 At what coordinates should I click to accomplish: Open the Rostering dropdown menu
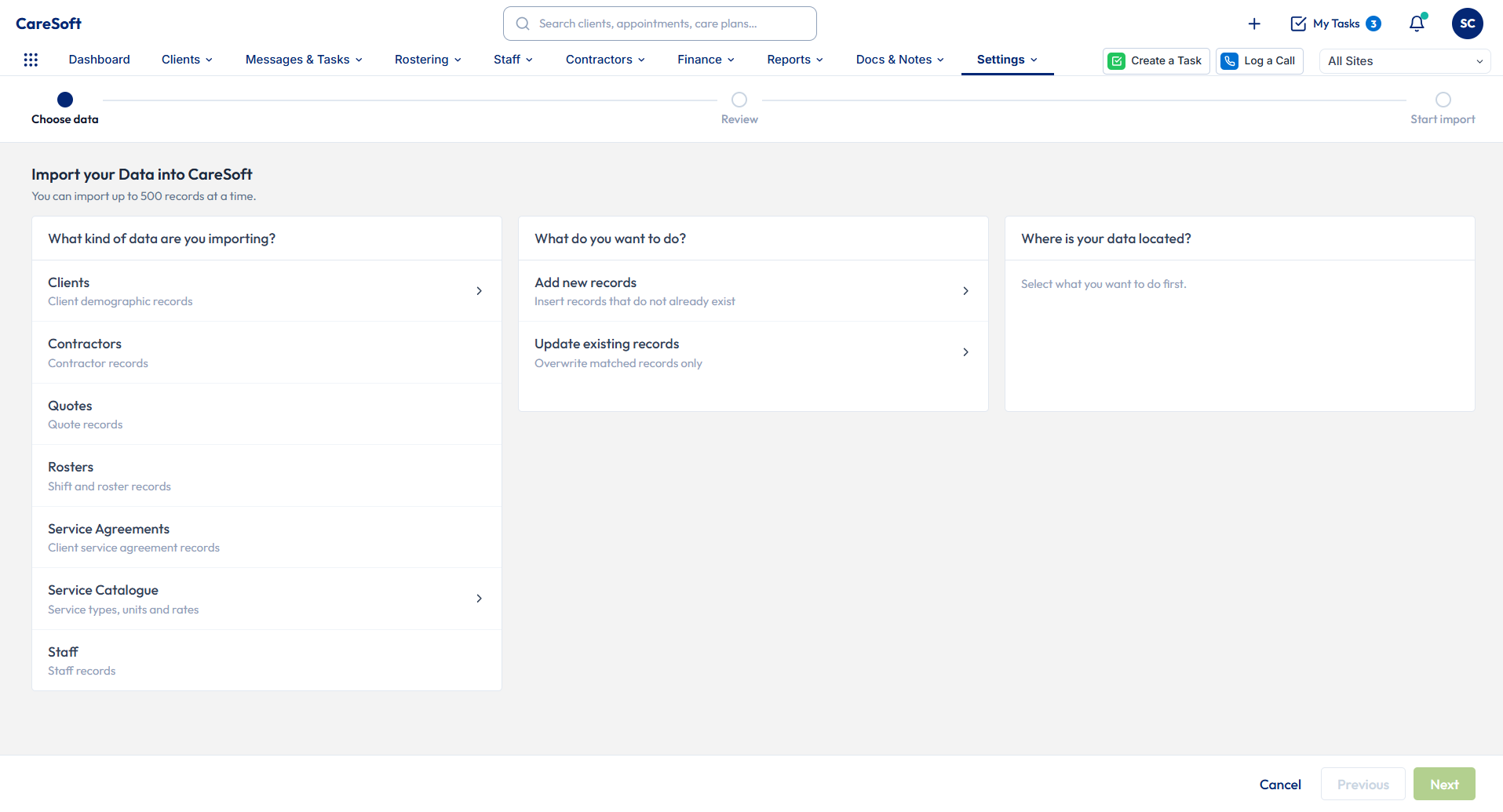point(428,60)
